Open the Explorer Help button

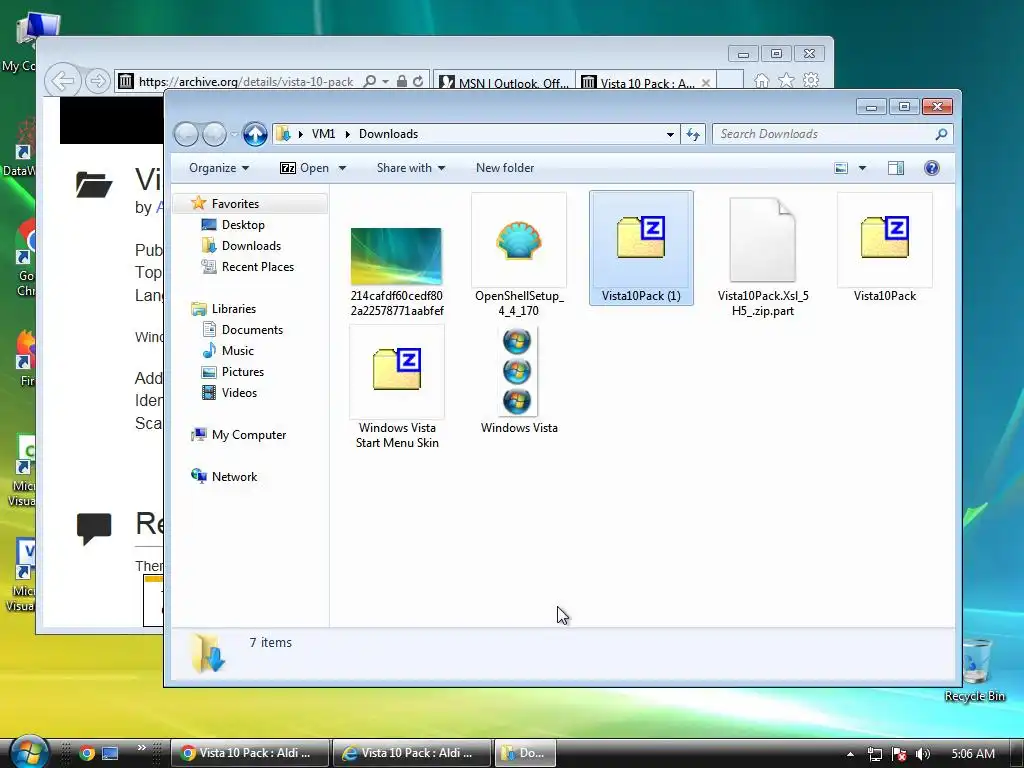point(932,168)
